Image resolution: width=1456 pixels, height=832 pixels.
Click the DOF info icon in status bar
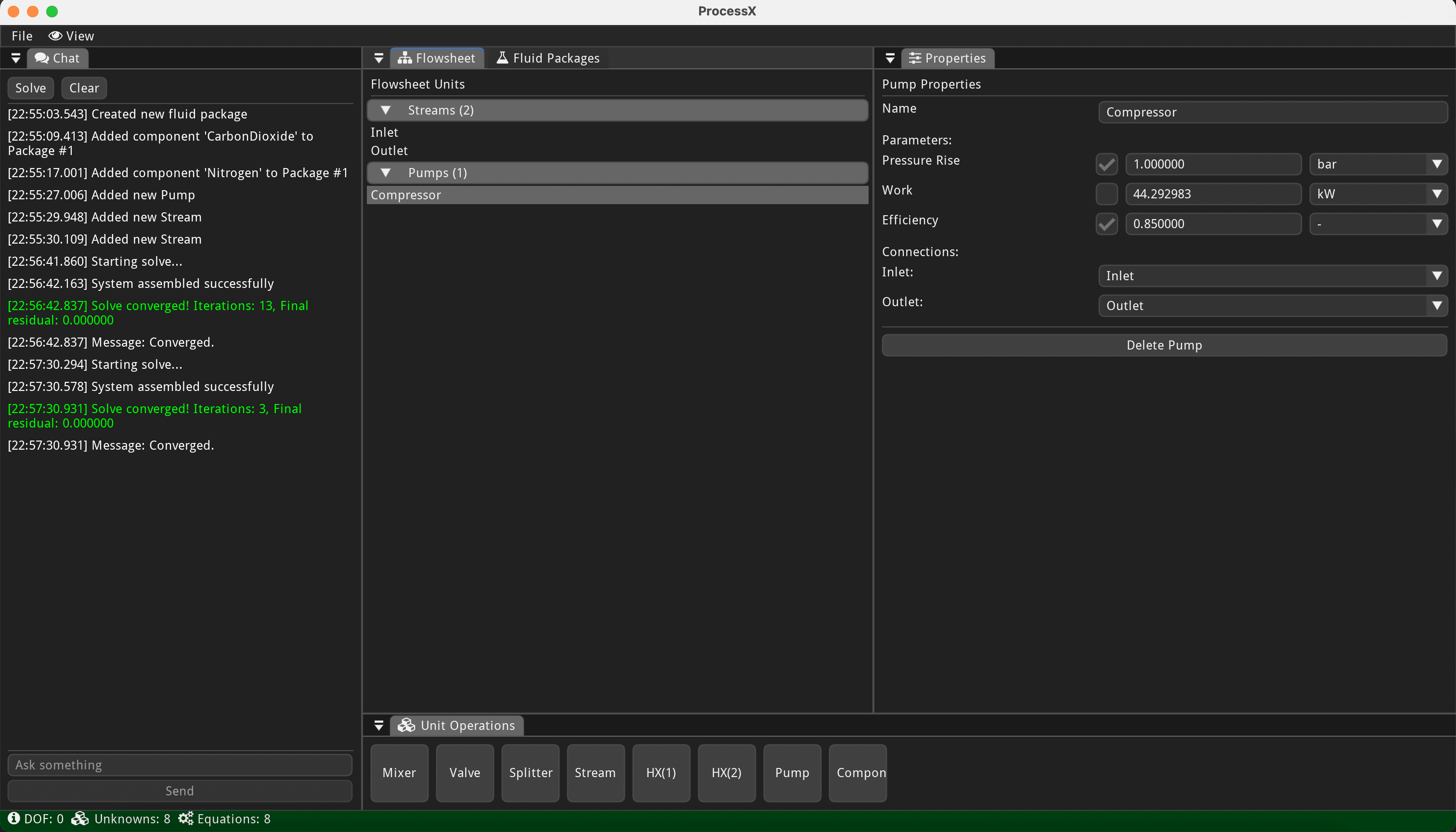14,819
